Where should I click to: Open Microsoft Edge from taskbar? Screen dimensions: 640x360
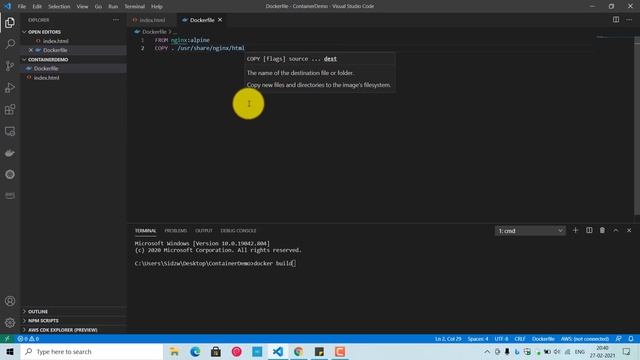coord(195,351)
